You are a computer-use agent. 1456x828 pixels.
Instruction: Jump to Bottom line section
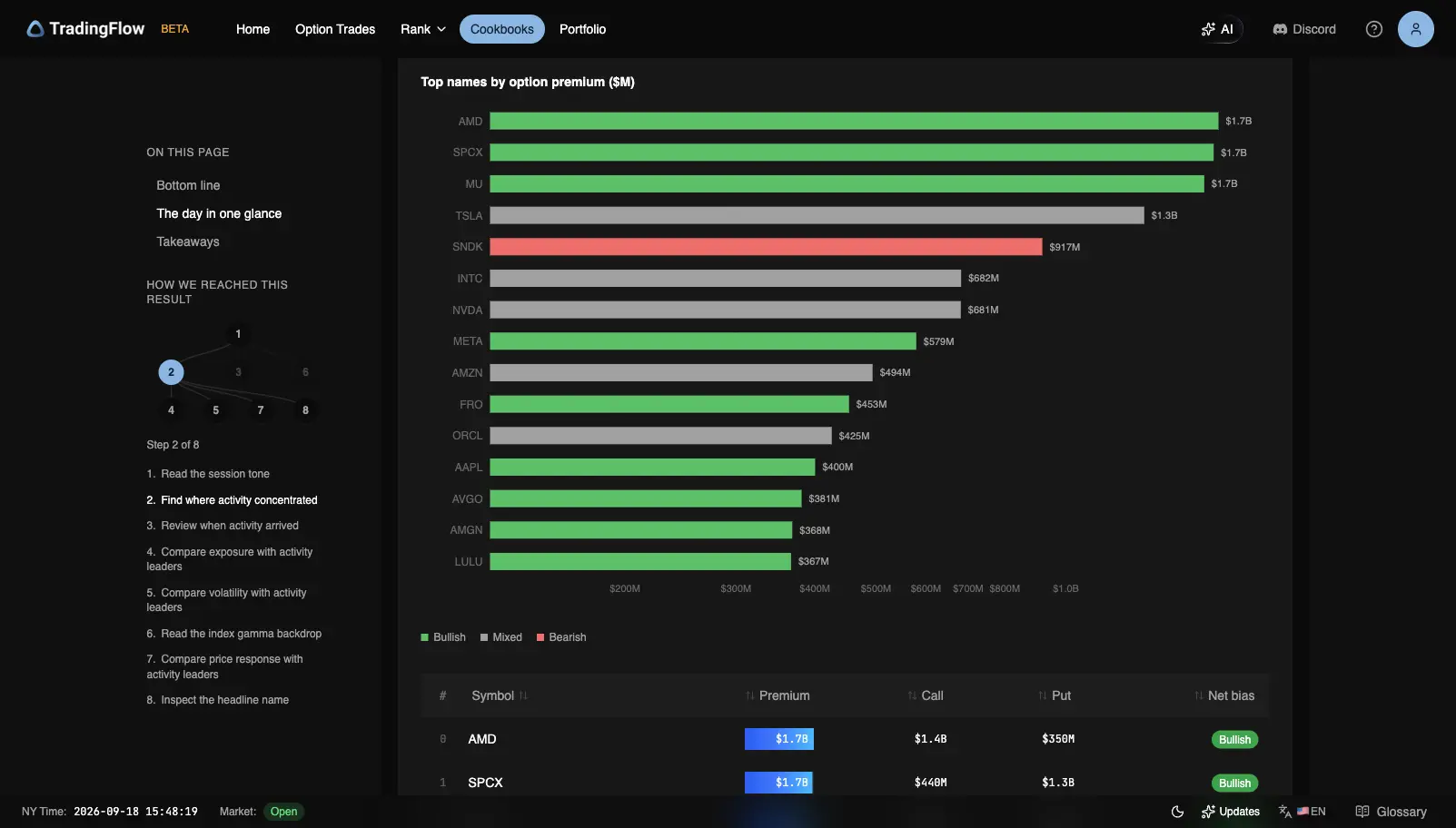point(188,185)
